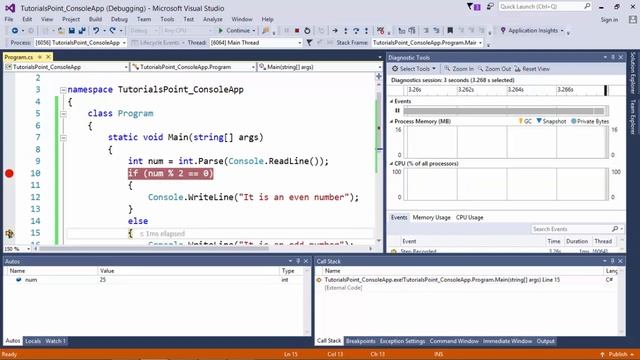Click Show Next Statement arrow icon
The height and width of the screenshot is (360, 640).
pos(335,31)
